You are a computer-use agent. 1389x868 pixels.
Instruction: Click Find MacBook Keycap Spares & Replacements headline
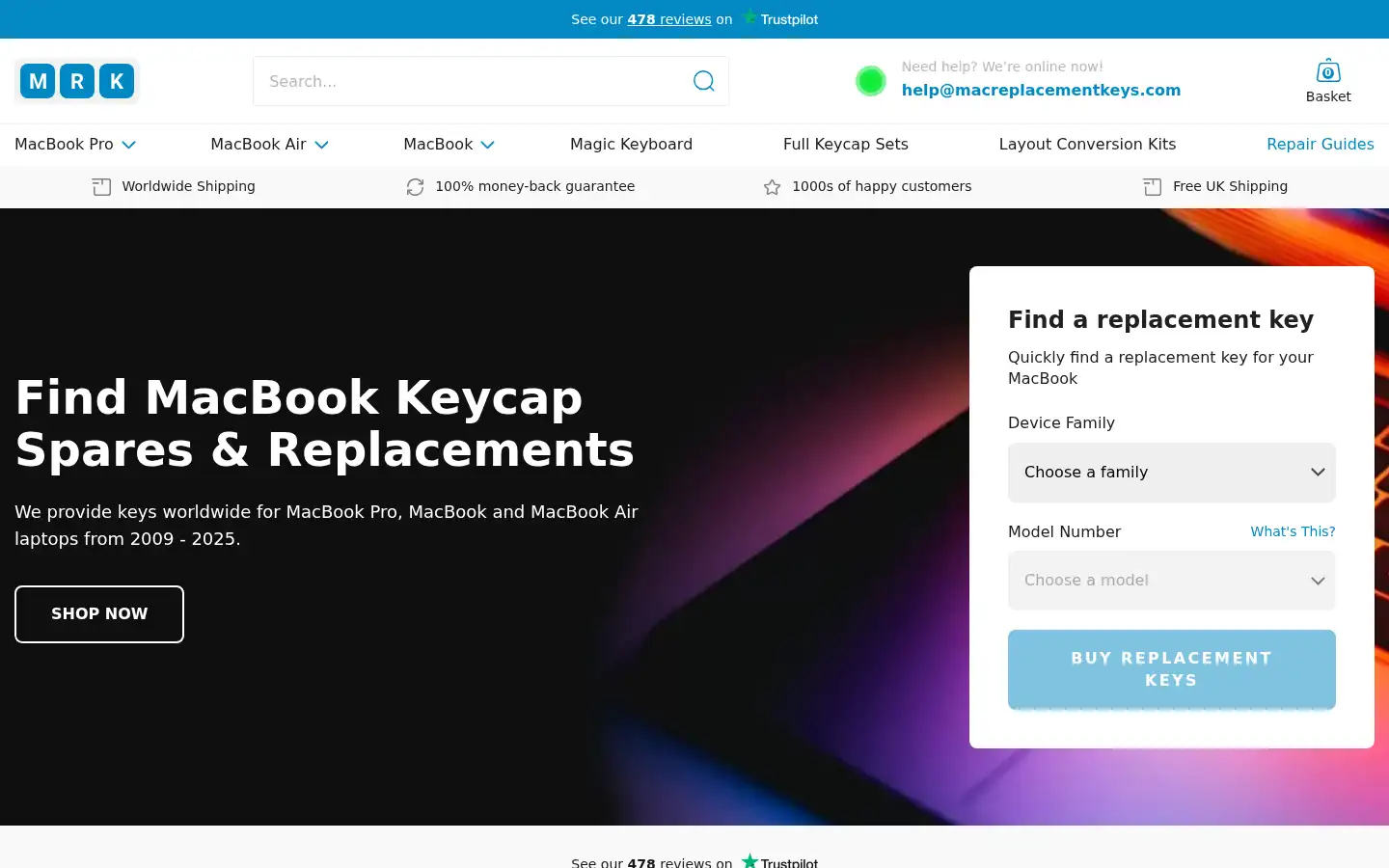[x=325, y=423]
